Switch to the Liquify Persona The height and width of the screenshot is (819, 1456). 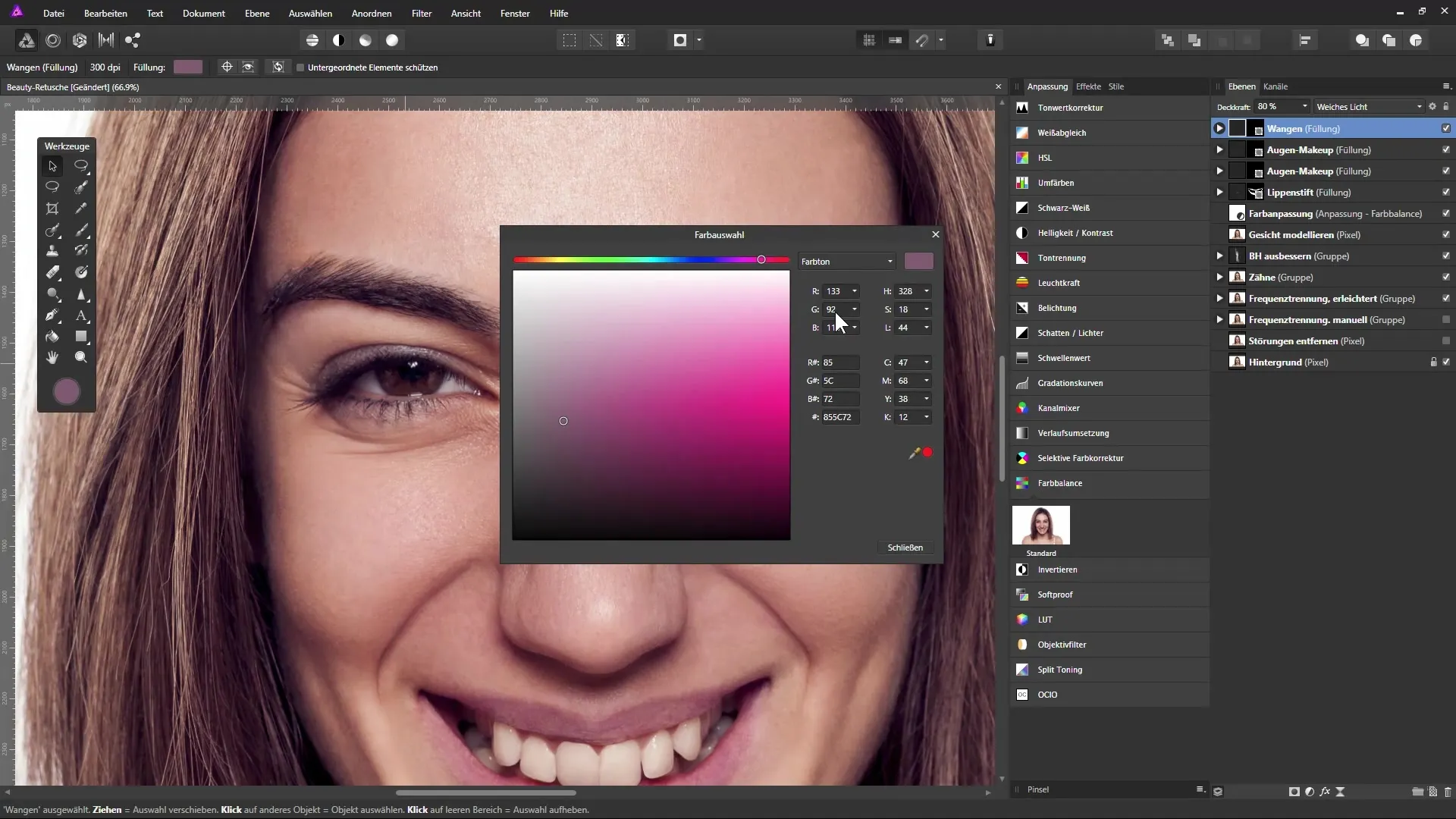click(53, 40)
